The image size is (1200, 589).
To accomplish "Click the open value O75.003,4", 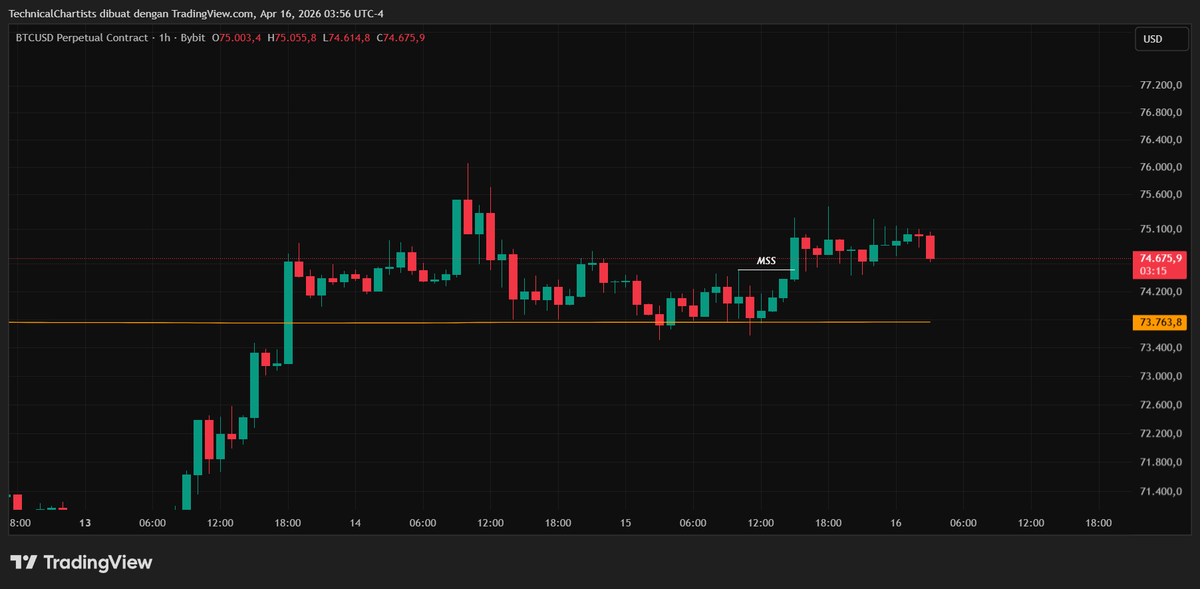I will tap(235, 38).
